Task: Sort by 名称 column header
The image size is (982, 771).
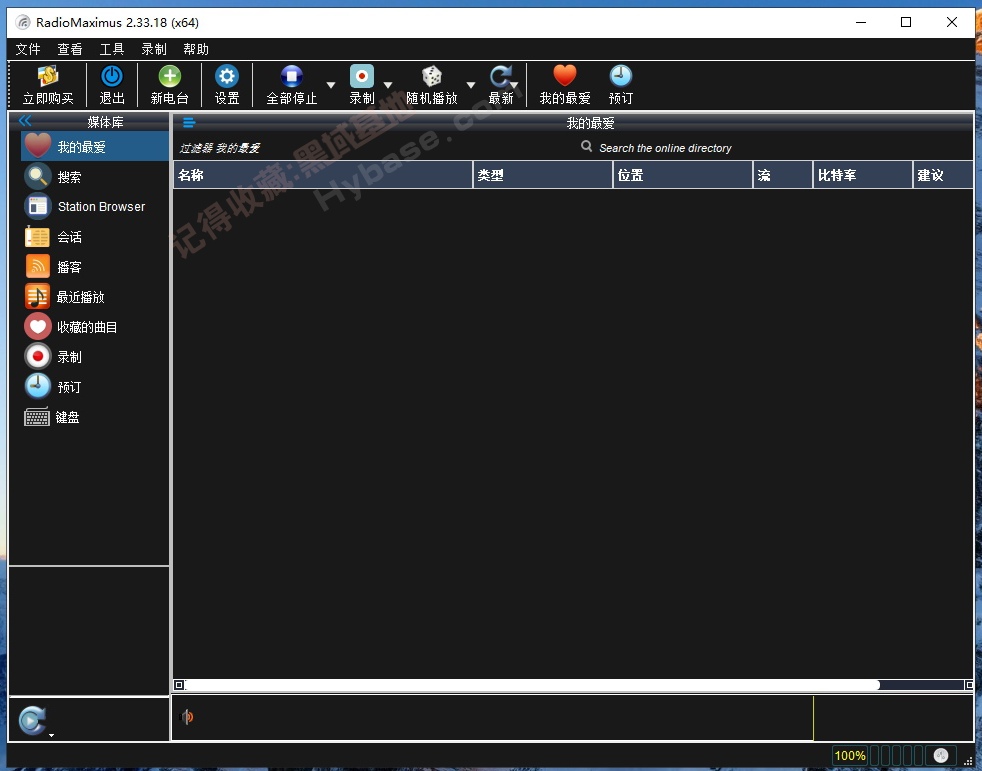Action: [x=323, y=175]
